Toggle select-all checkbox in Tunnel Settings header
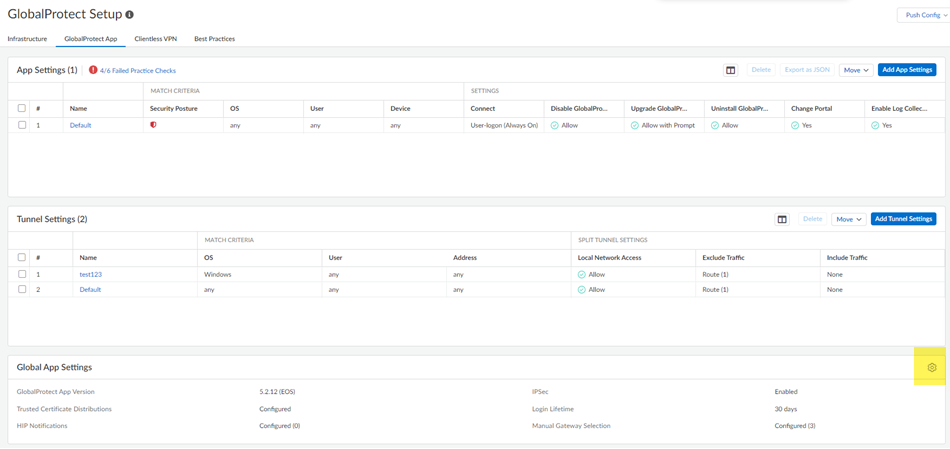This screenshot has width=950, height=449. [22, 257]
